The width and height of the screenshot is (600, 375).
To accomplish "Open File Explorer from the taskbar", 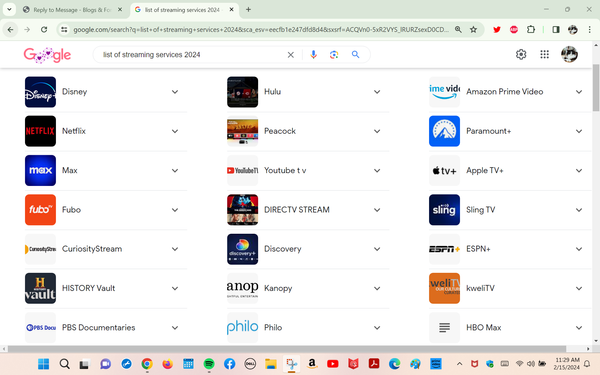I will pyautogui.click(x=271, y=364).
